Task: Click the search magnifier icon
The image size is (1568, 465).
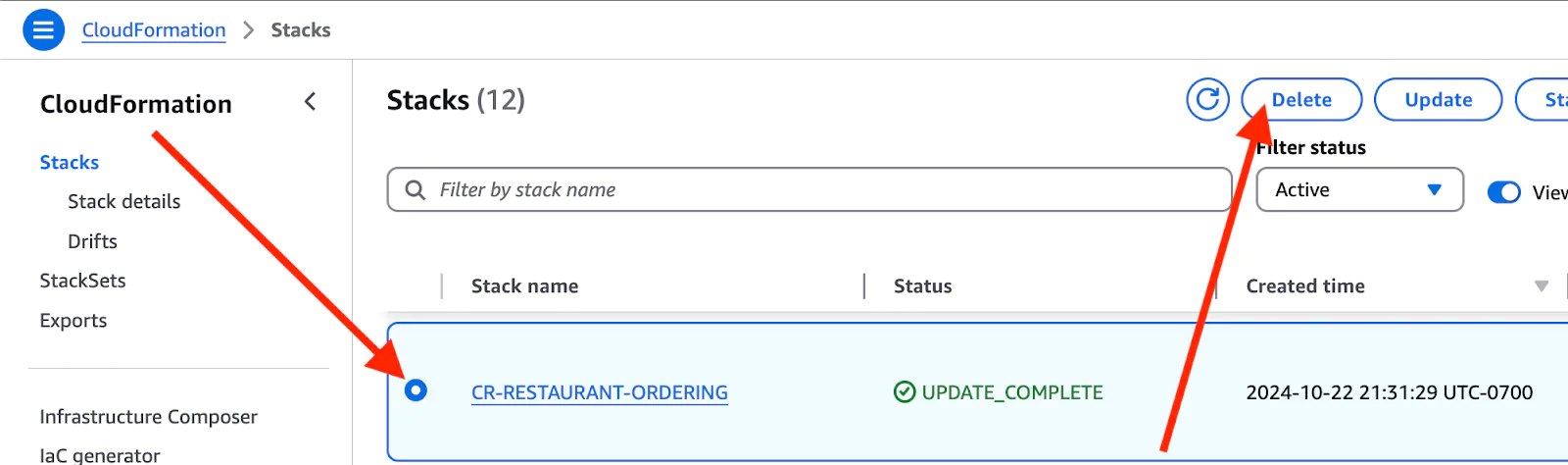Action: (x=416, y=190)
